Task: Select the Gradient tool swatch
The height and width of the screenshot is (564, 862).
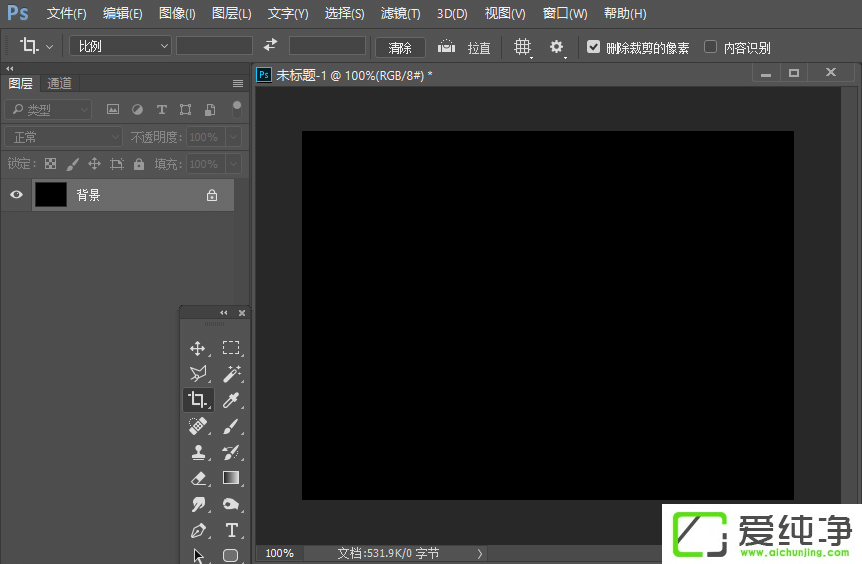Action: click(231, 478)
